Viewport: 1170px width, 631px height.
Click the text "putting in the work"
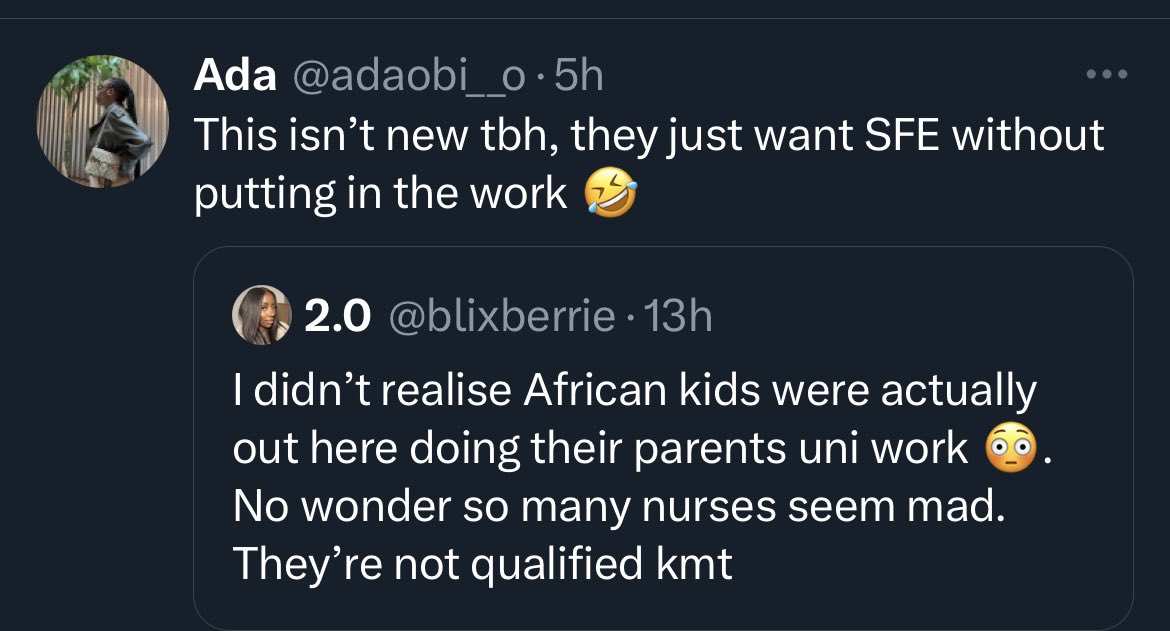(x=380, y=194)
